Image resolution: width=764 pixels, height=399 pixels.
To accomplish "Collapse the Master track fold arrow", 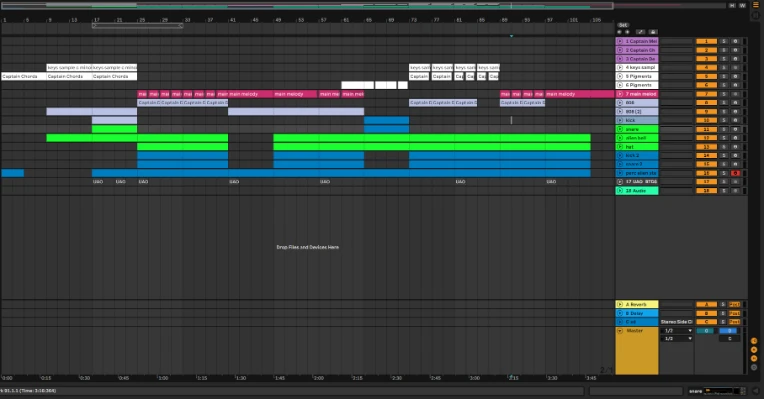I will [620, 331].
